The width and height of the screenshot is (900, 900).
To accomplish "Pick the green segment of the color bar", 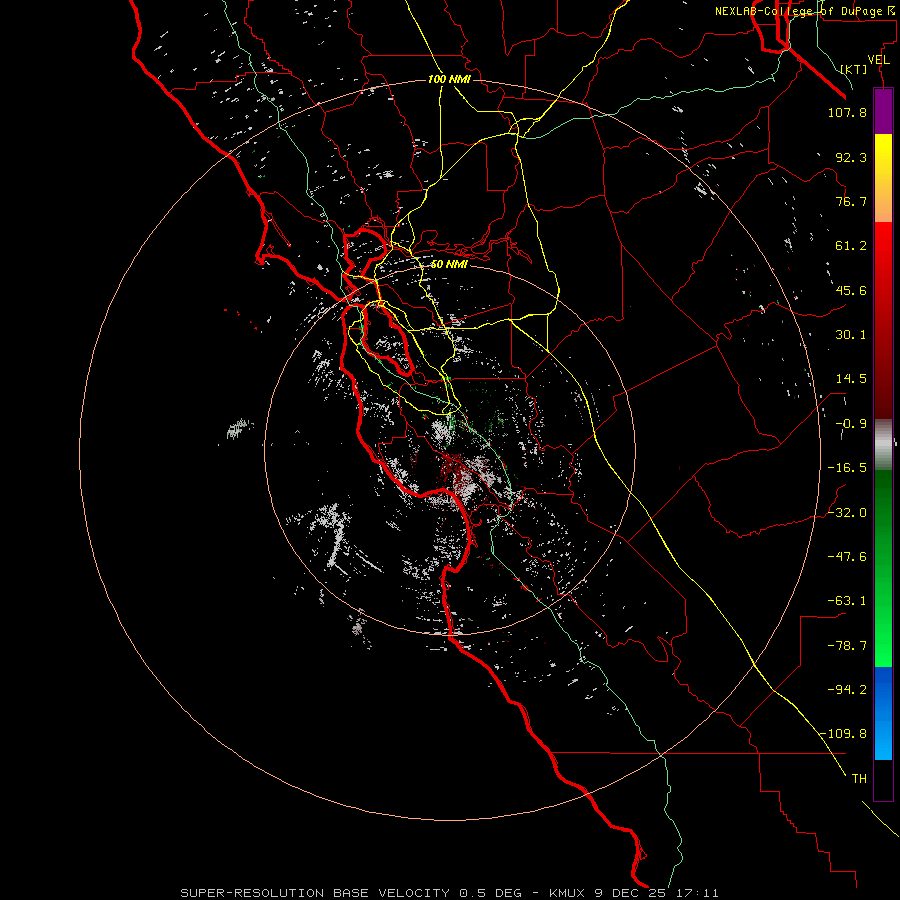I will [x=883, y=568].
